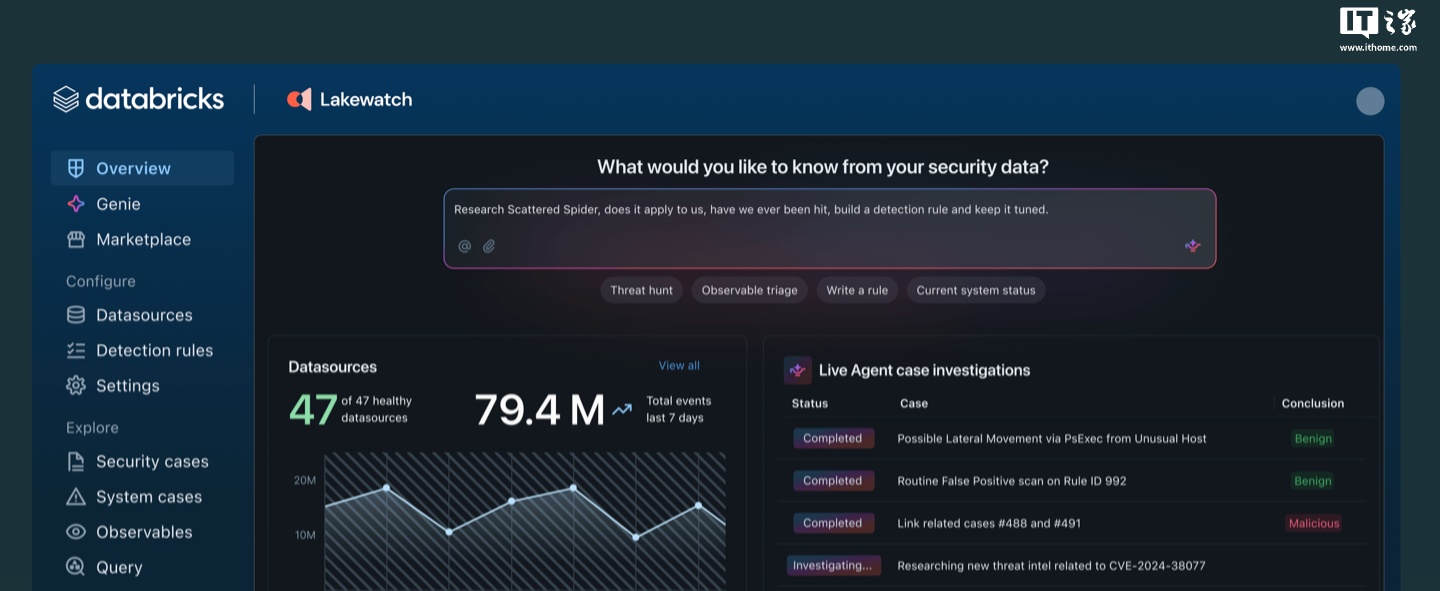Select the Marketplace storefront icon
Screen dimensions: 1440x591
click(76, 239)
